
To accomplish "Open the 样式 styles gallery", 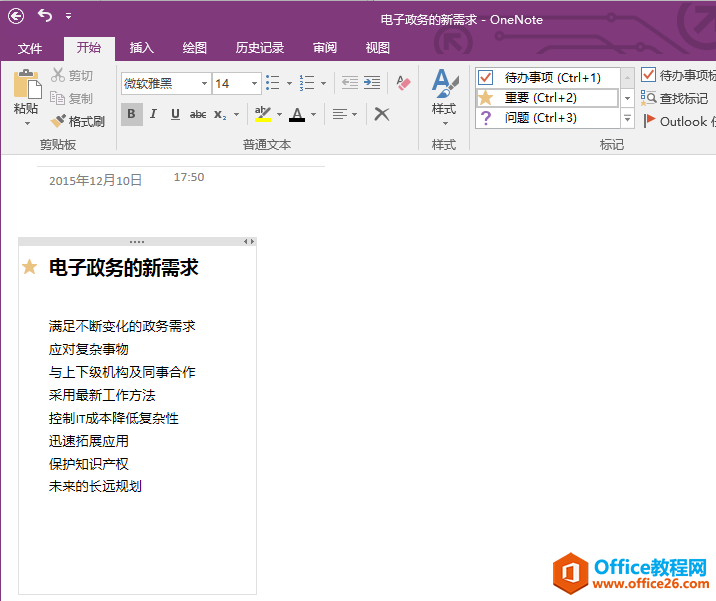I will click(444, 98).
